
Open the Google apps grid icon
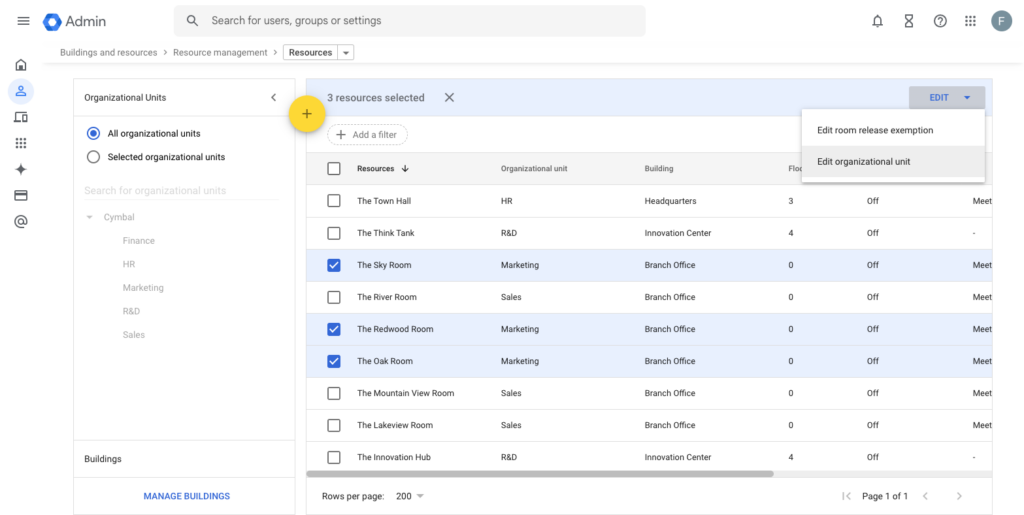click(x=970, y=21)
